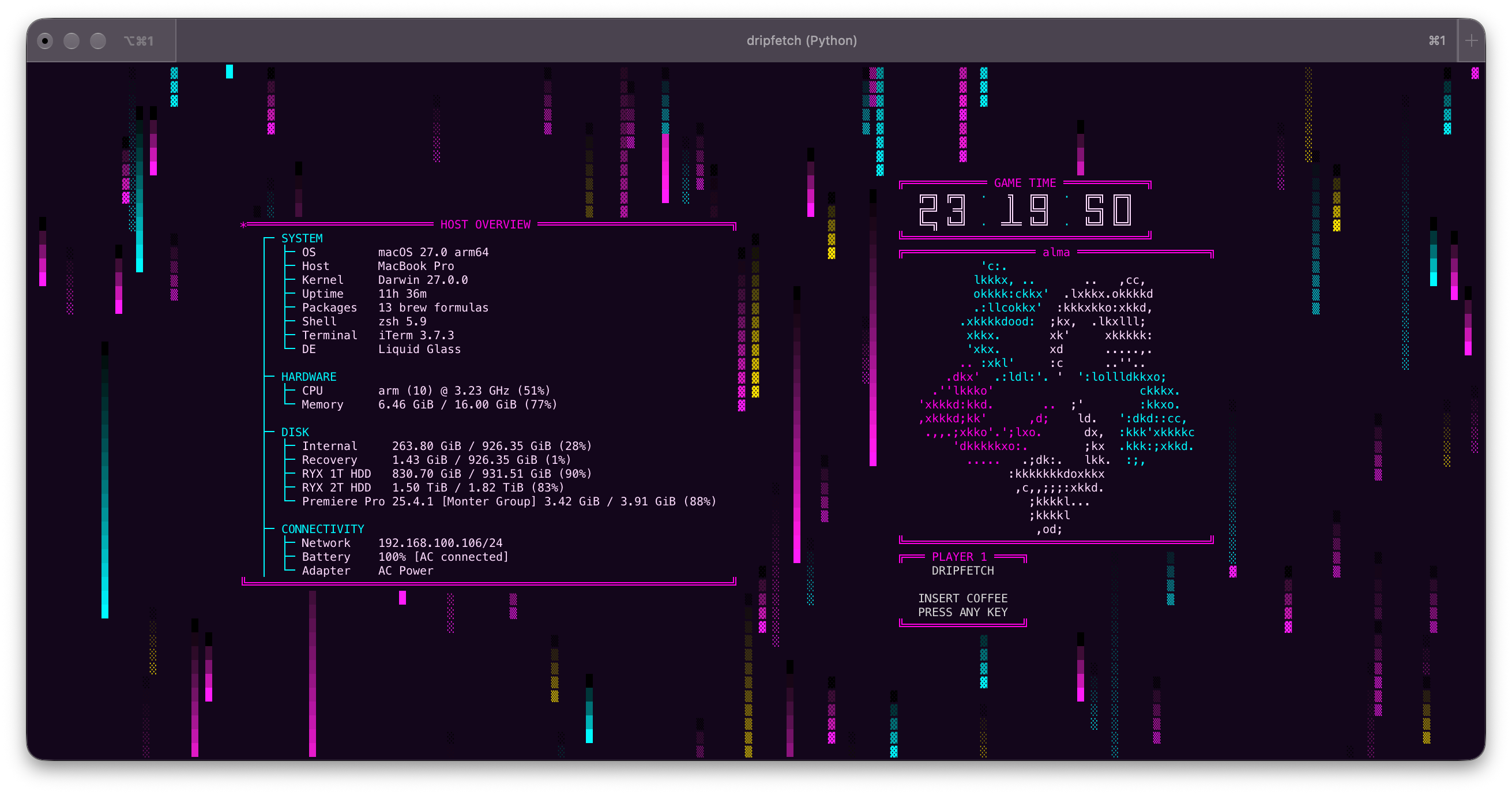Click the RYX 2T HDD disk row

point(432,488)
